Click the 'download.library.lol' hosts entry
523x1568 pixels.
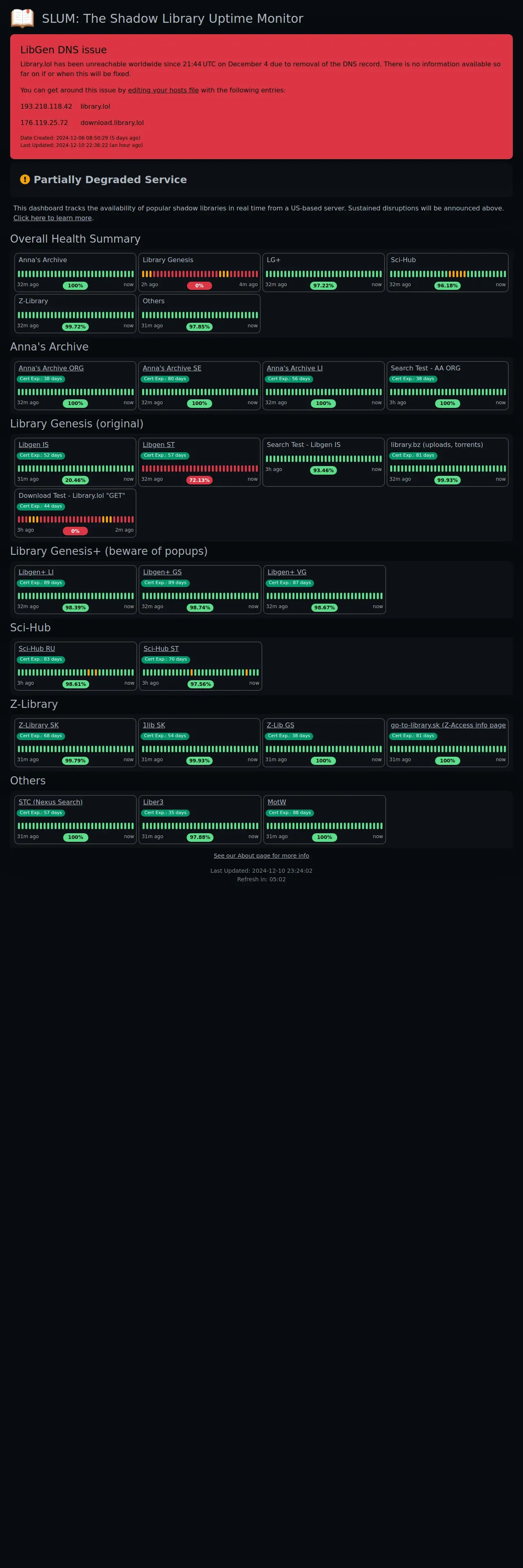112,123
